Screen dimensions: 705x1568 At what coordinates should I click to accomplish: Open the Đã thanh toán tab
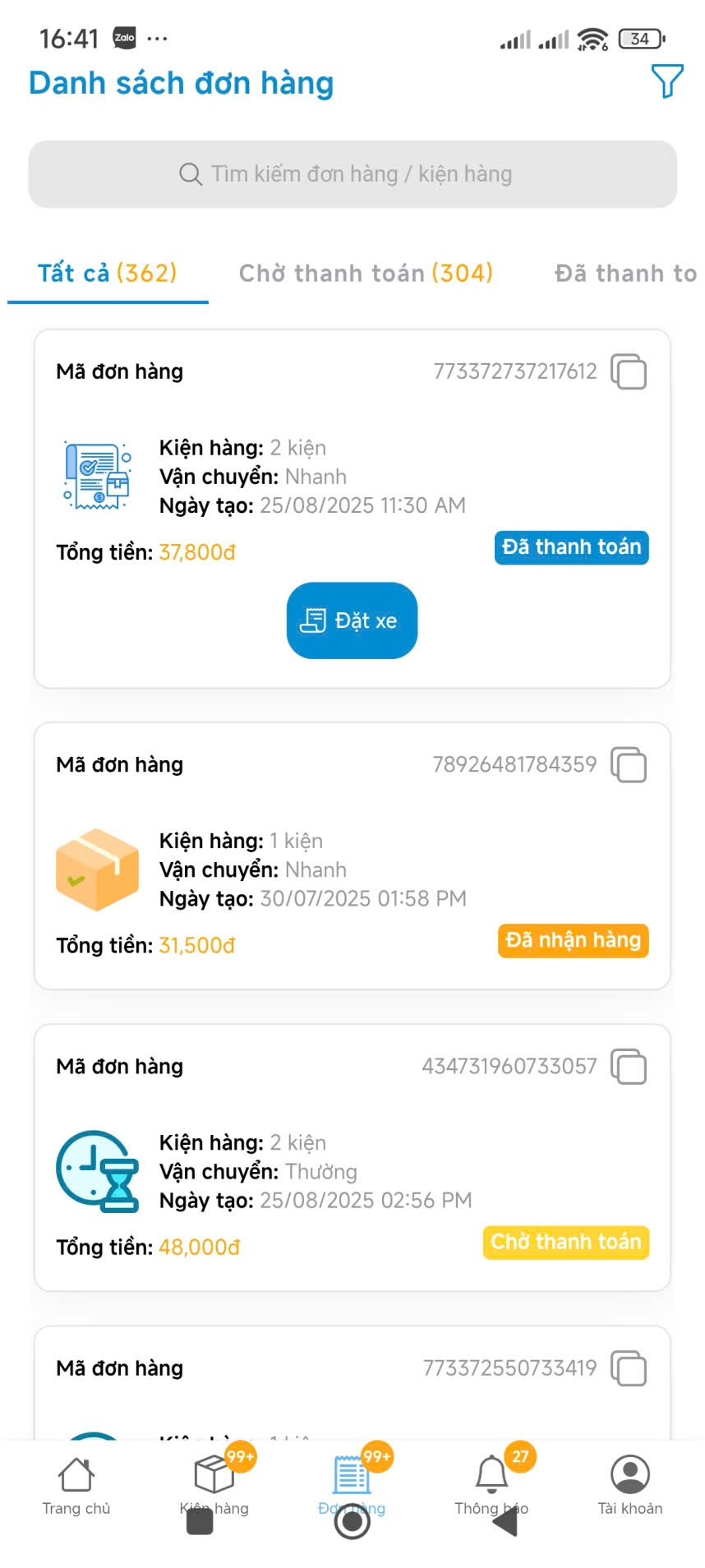tap(625, 274)
